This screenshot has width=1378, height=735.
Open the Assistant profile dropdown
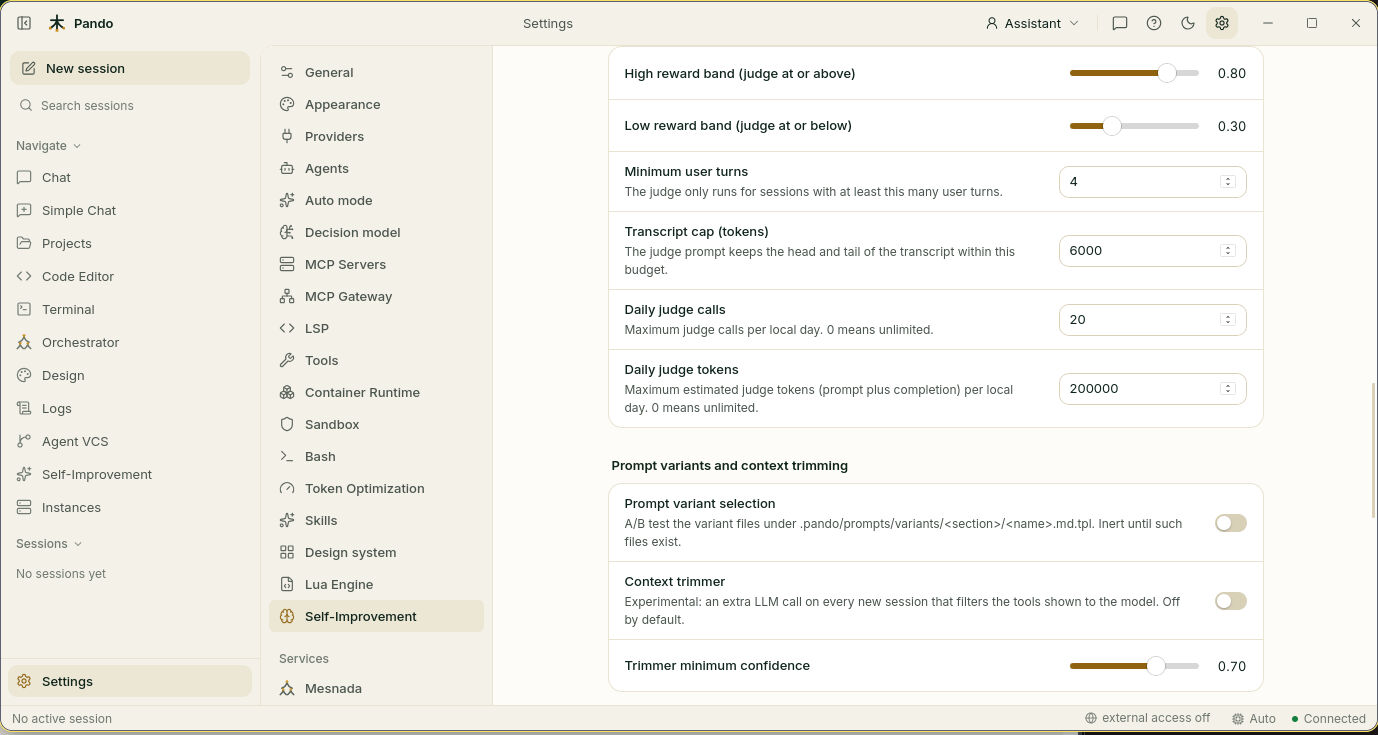1032,23
